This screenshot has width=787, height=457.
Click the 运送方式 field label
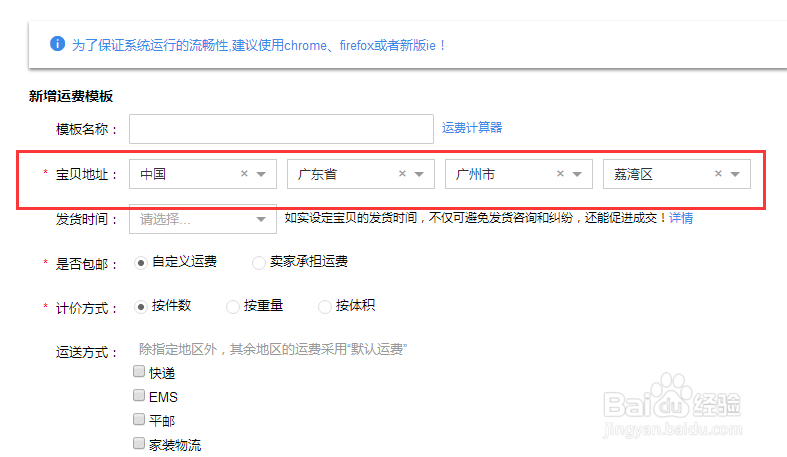[x=87, y=352]
